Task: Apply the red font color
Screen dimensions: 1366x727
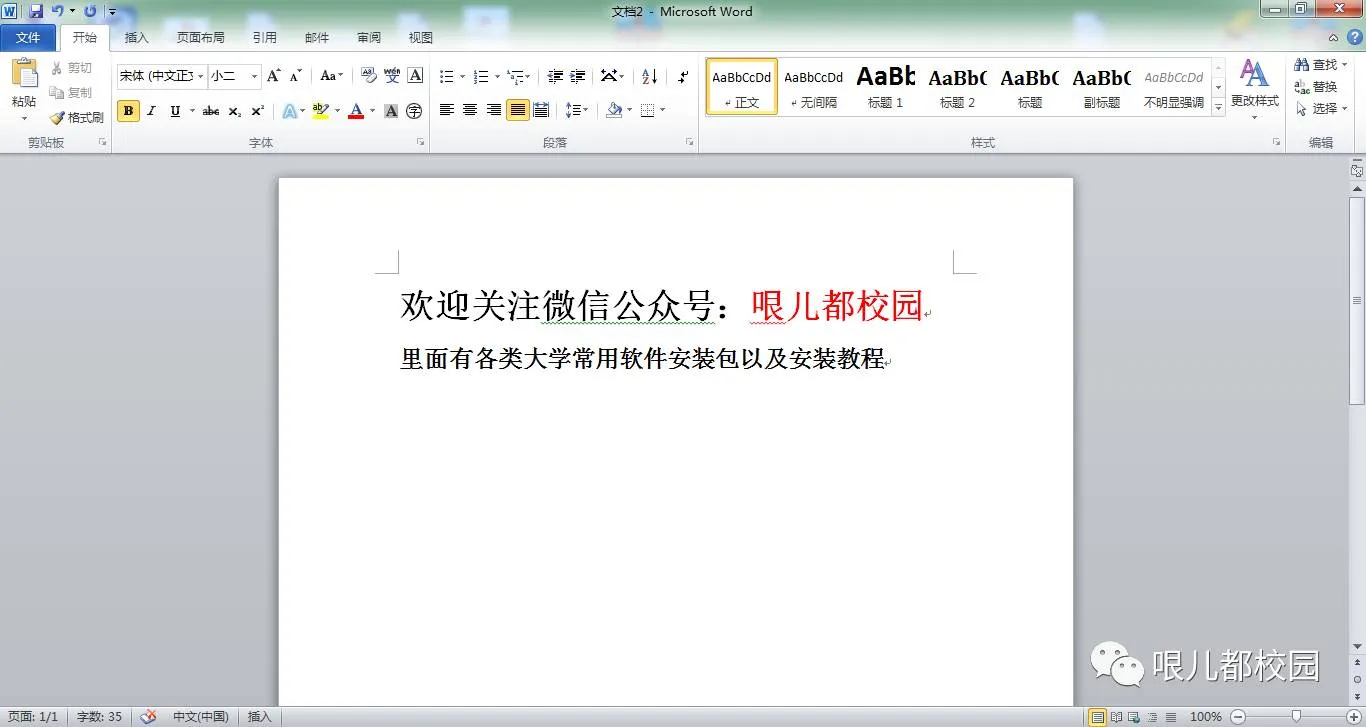Action: point(356,111)
